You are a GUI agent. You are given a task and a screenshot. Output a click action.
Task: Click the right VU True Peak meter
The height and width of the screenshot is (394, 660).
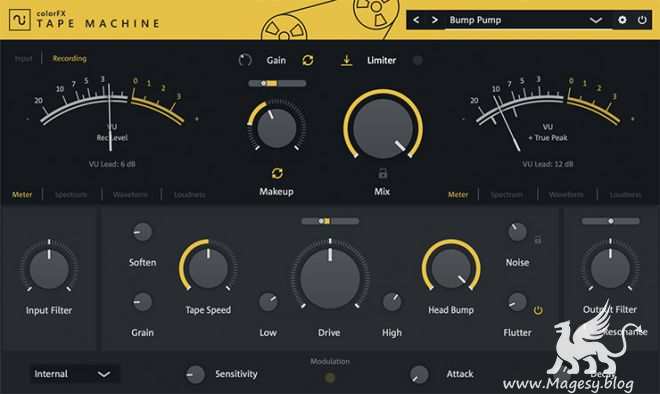(548, 114)
